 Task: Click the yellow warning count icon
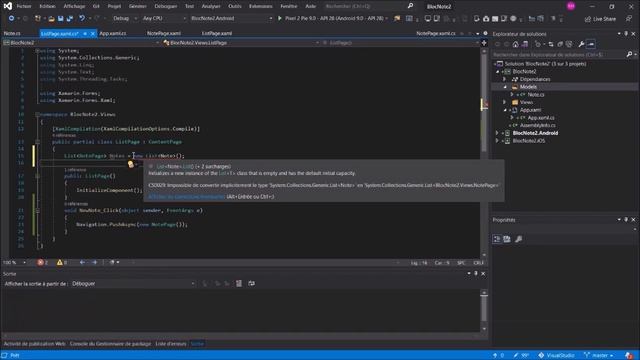[x=60, y=262]
